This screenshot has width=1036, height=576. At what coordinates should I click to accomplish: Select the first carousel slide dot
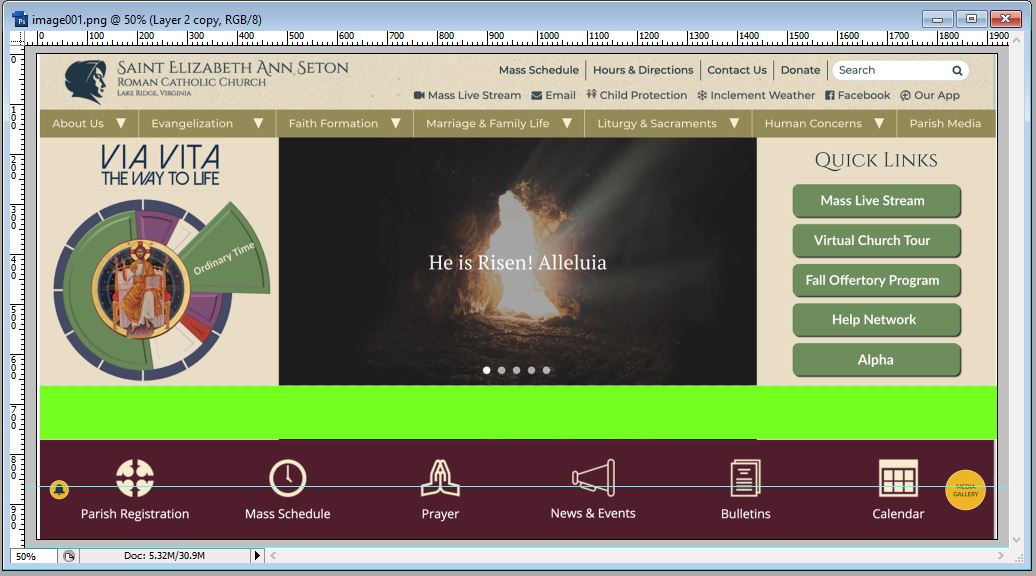pos(487,370)
